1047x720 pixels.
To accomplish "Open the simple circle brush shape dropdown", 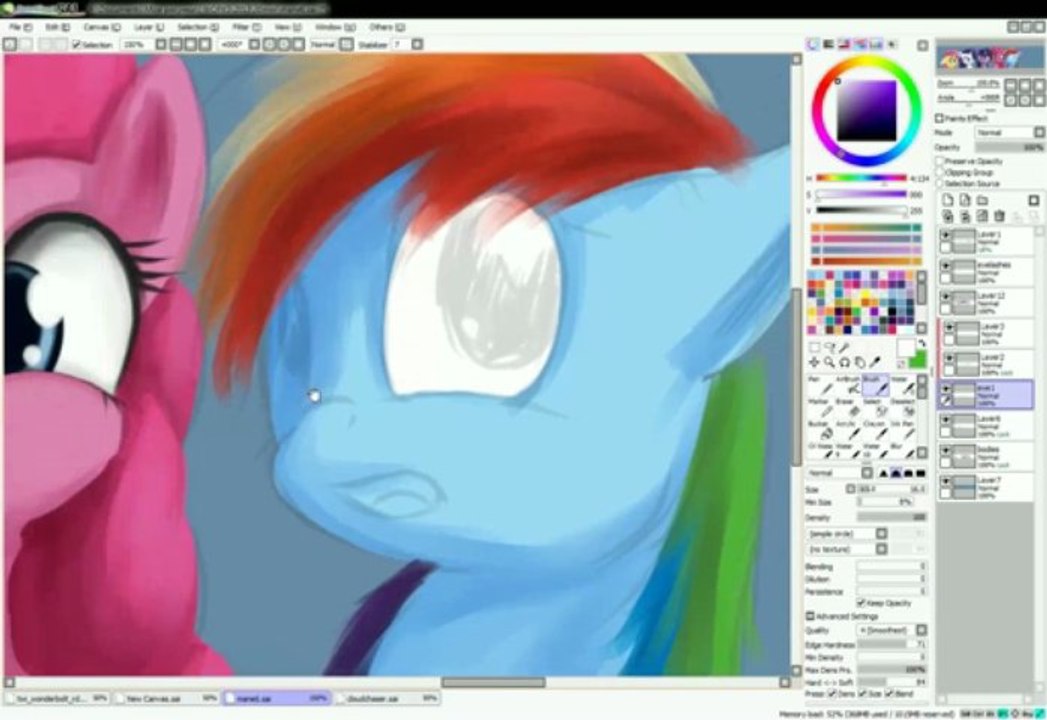I will pos(847,534).
